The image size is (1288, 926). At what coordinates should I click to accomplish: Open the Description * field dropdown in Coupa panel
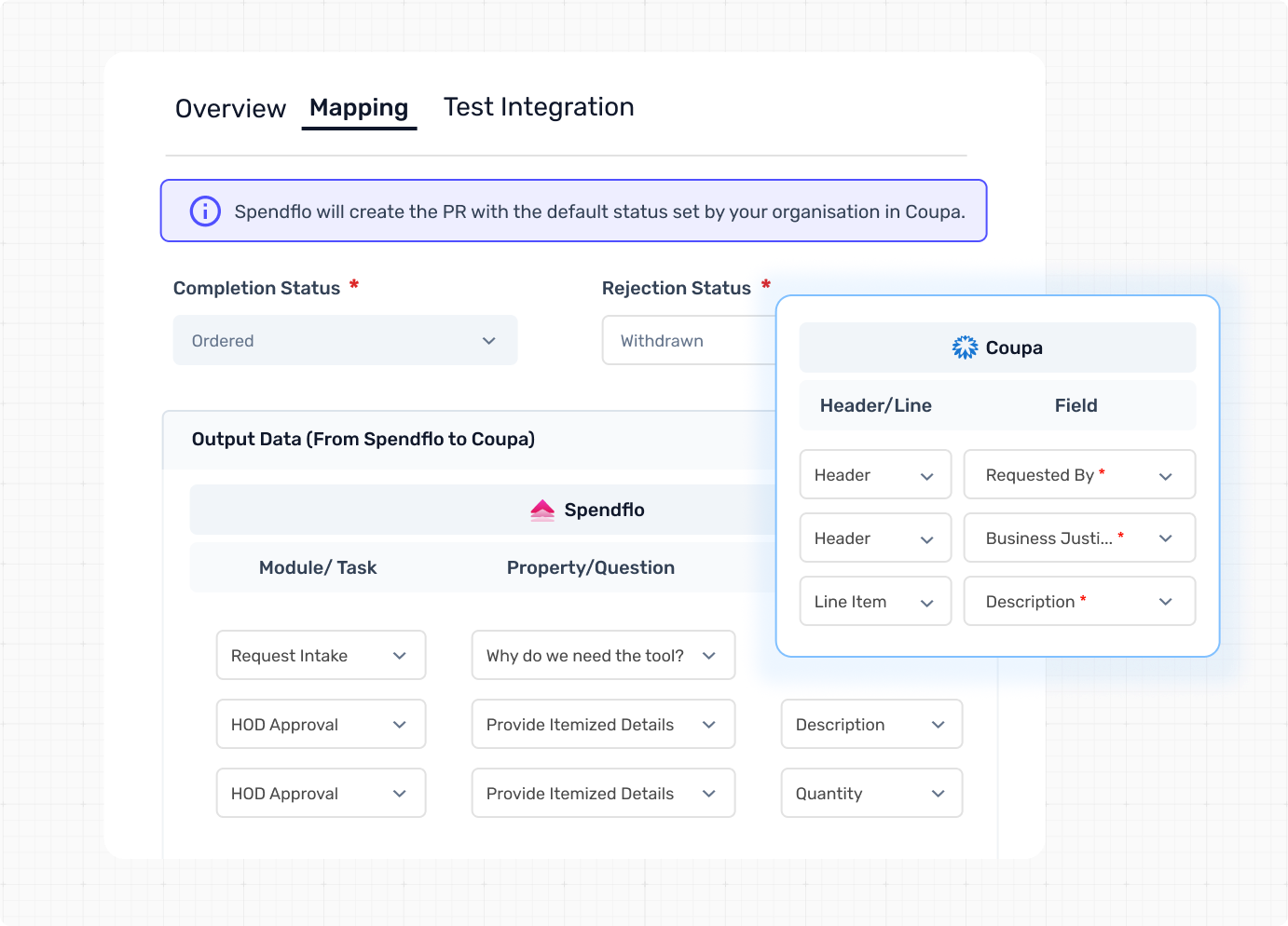pyautogui.click(x=1079, y=601)
